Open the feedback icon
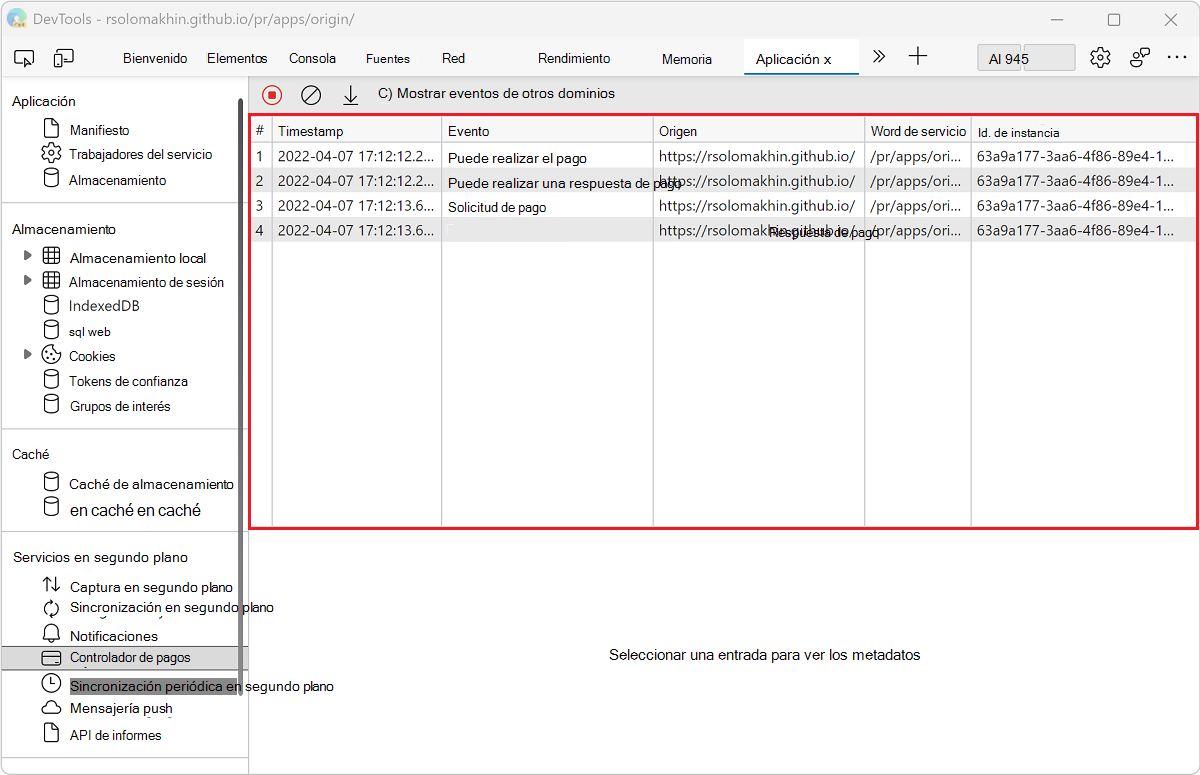1200x775 pixels. point(1140,57)
